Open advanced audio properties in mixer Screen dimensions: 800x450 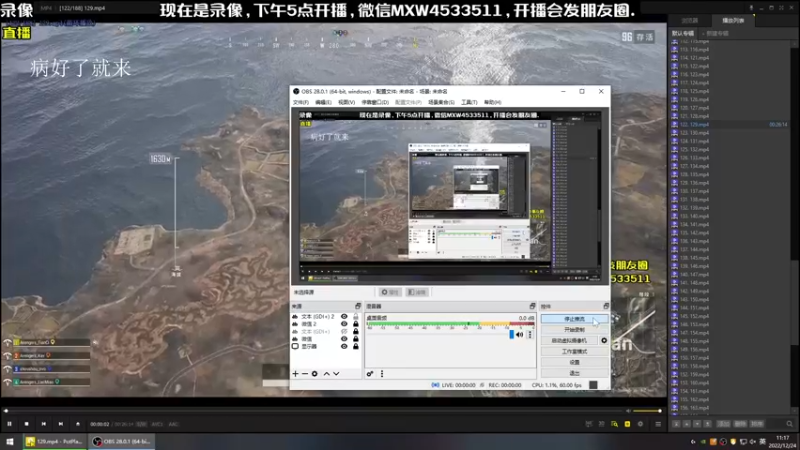tap(370, 374)
